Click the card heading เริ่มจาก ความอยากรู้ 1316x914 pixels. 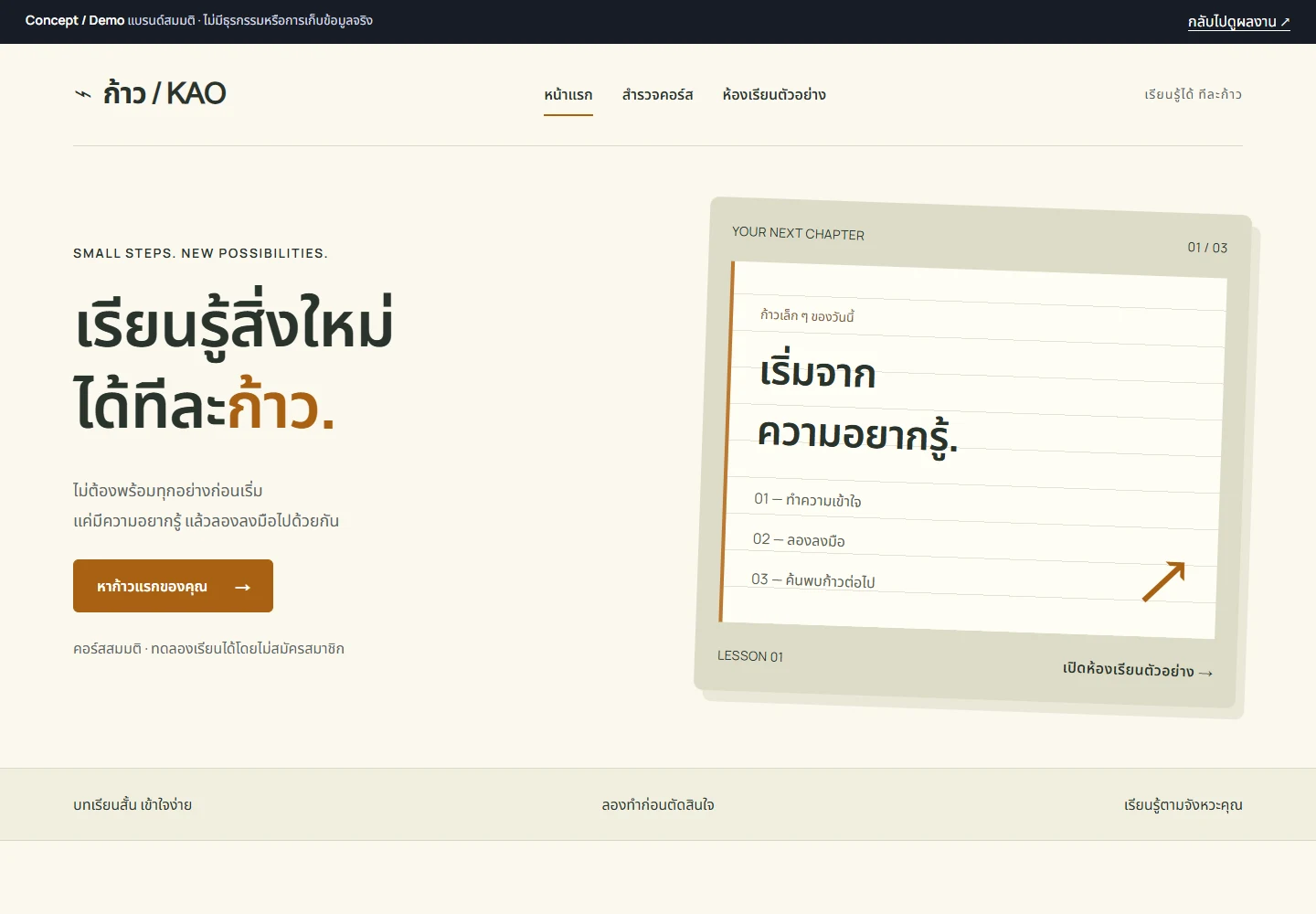coord(857,404)
